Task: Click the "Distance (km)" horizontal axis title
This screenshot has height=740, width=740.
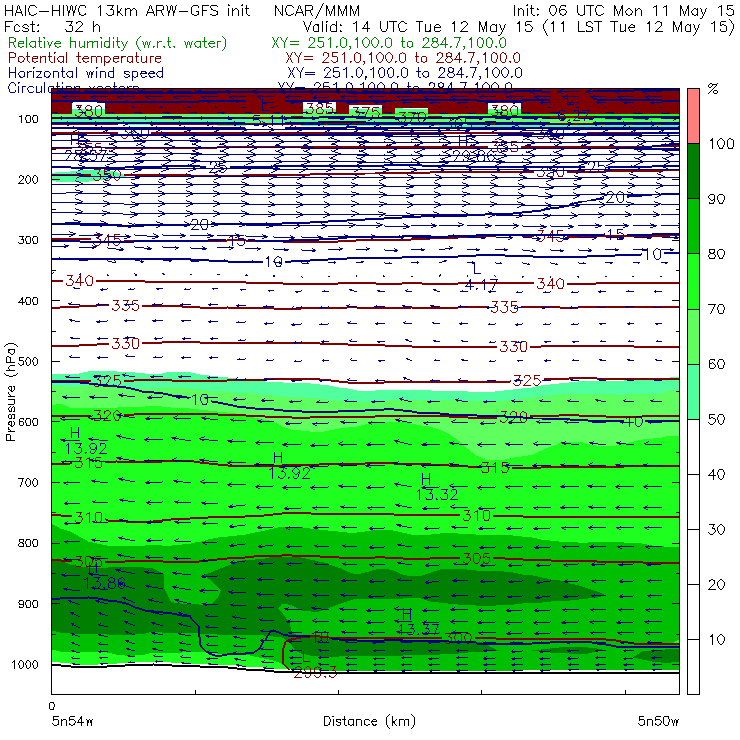Action: pyautogui.click(x=369, y=721)
